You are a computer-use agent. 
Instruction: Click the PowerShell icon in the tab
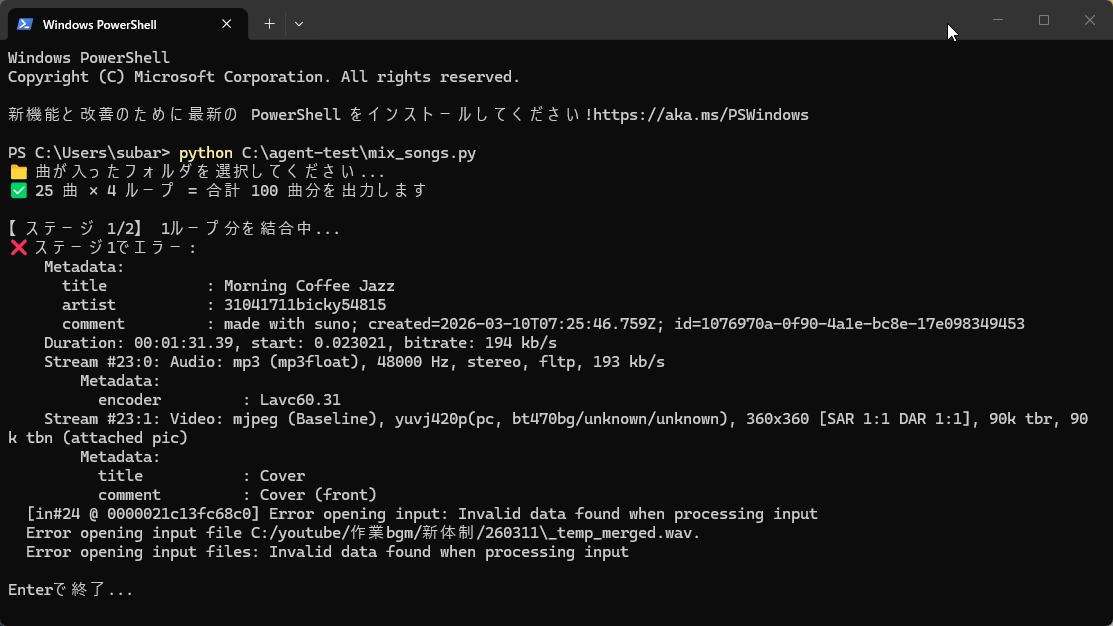[x=25, y=24]
